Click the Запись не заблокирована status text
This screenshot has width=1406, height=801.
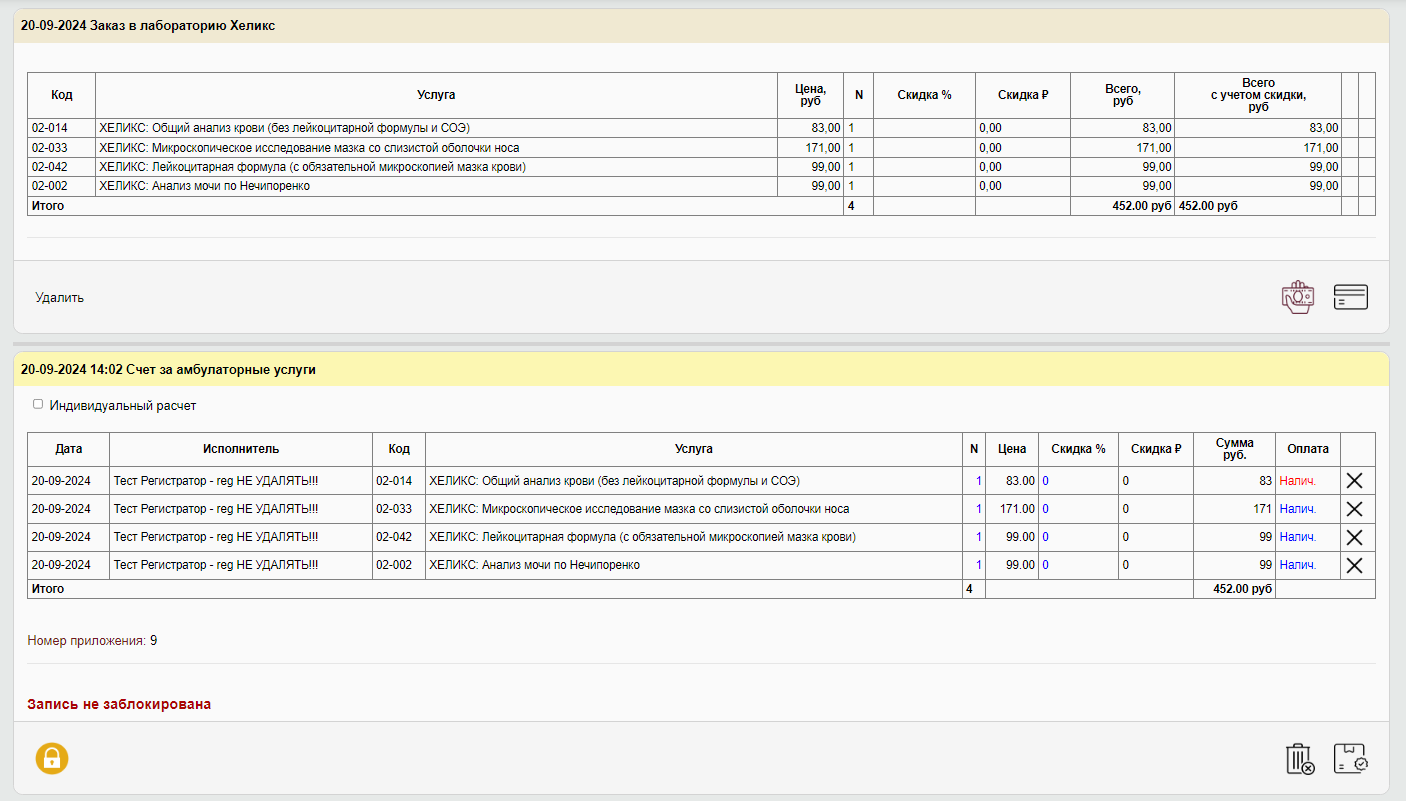coord(119,704)
